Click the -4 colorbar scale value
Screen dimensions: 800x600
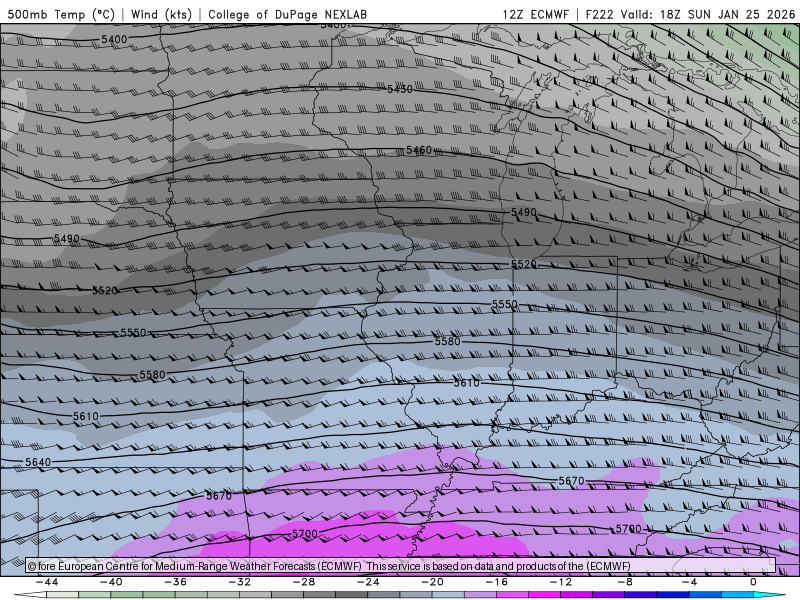click(690, 582)
